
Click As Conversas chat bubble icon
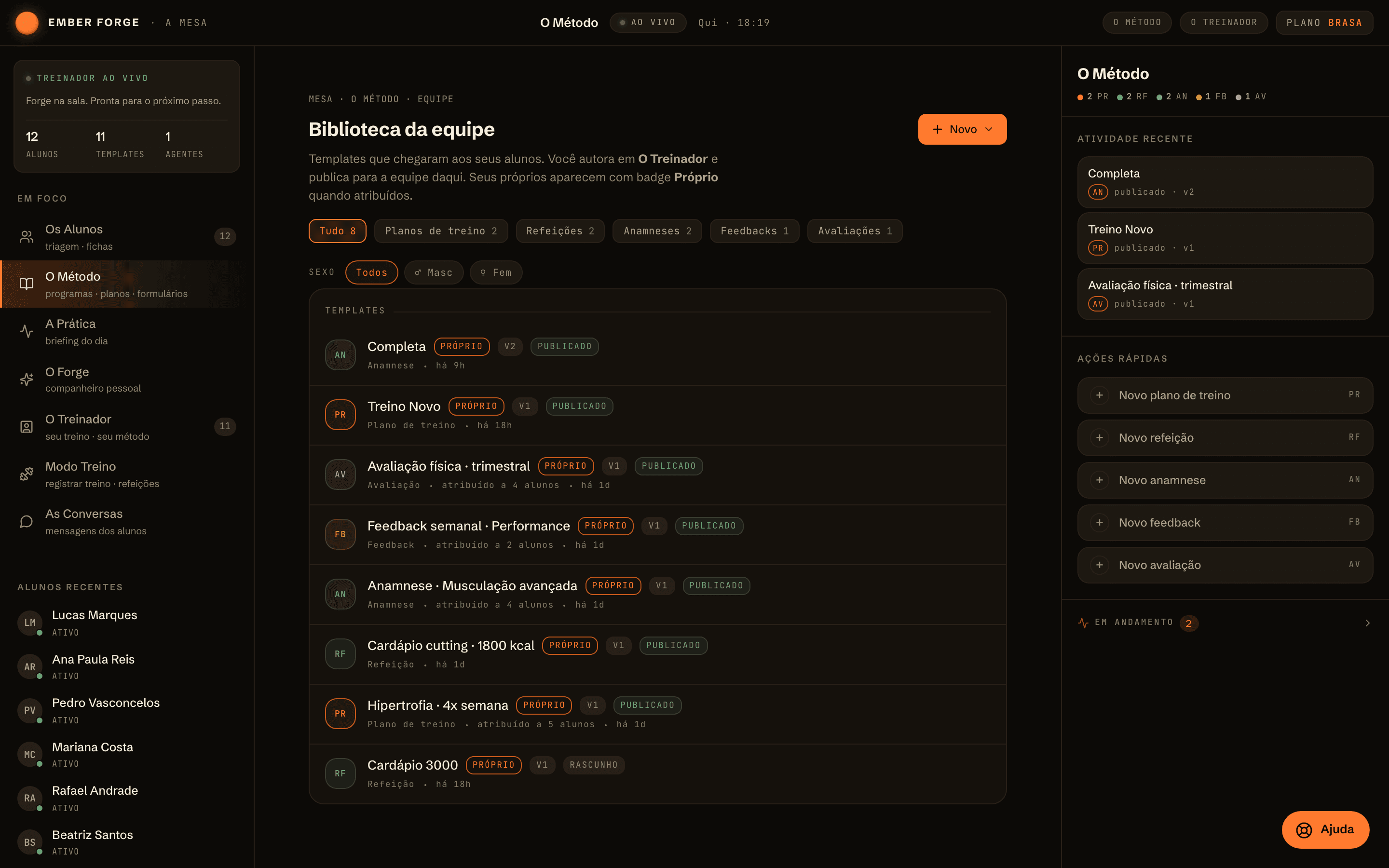click(27, 521)
